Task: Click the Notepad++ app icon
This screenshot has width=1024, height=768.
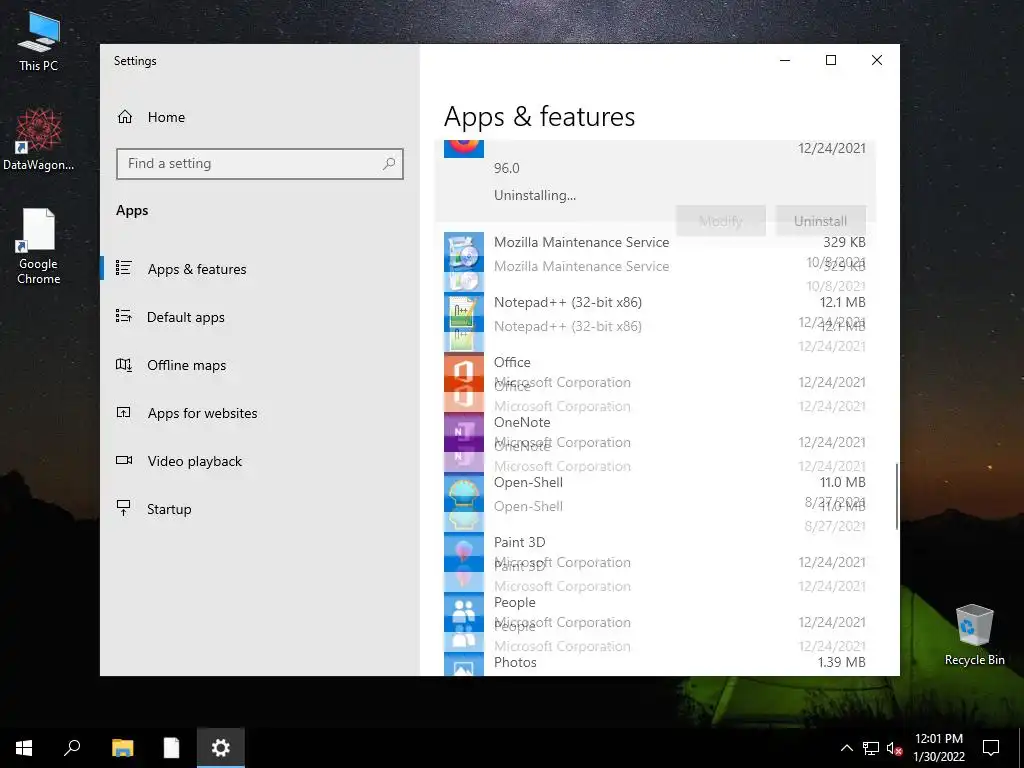Action: click(x=464, y=312)
